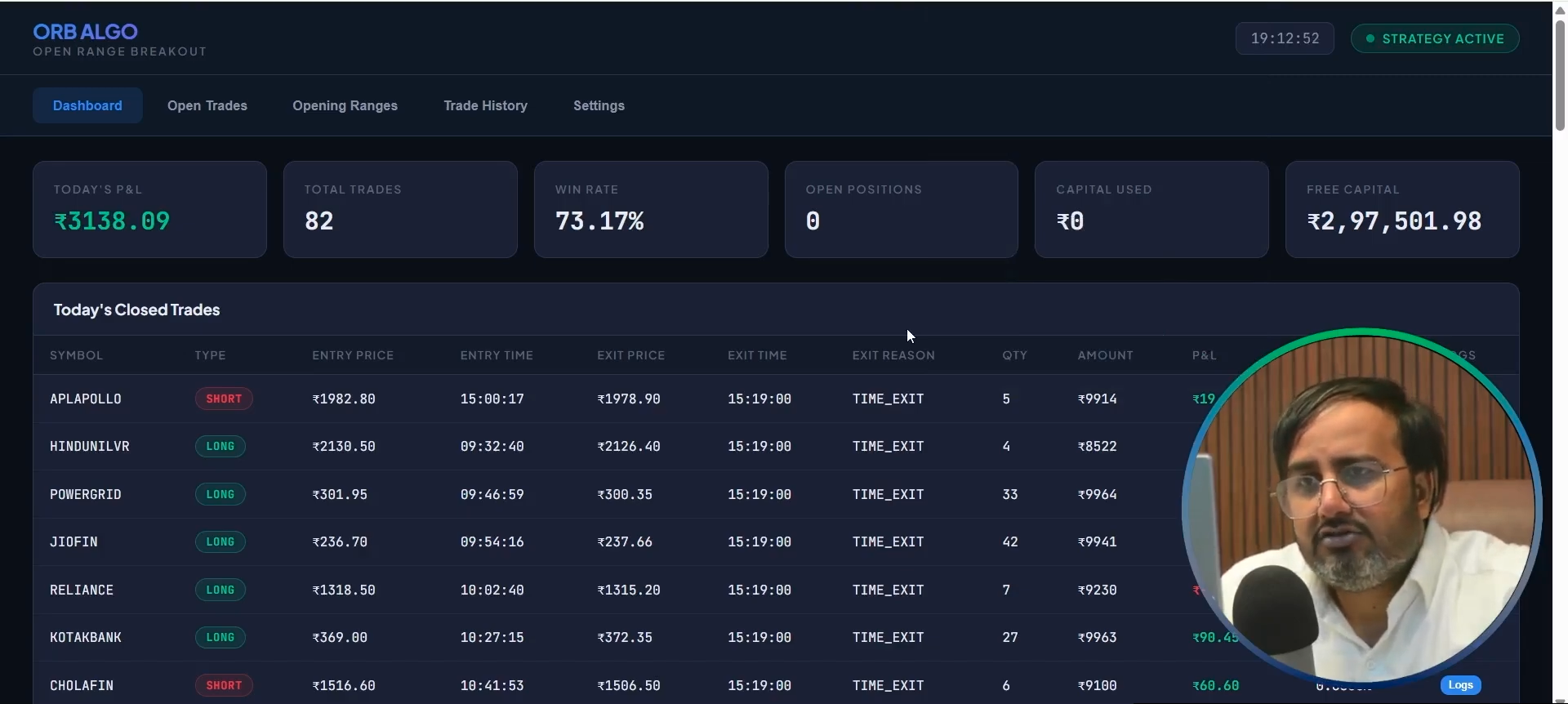Select the JIOFIN symbol
This screenshot has width=1568, height=704.
(73, 541)
